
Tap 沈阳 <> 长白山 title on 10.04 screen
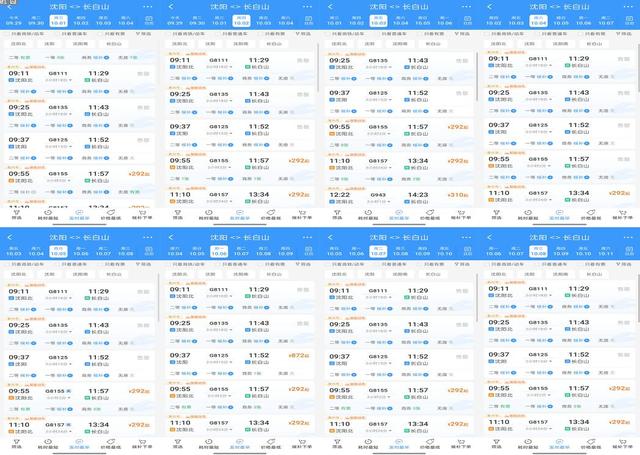coord(559,7)
